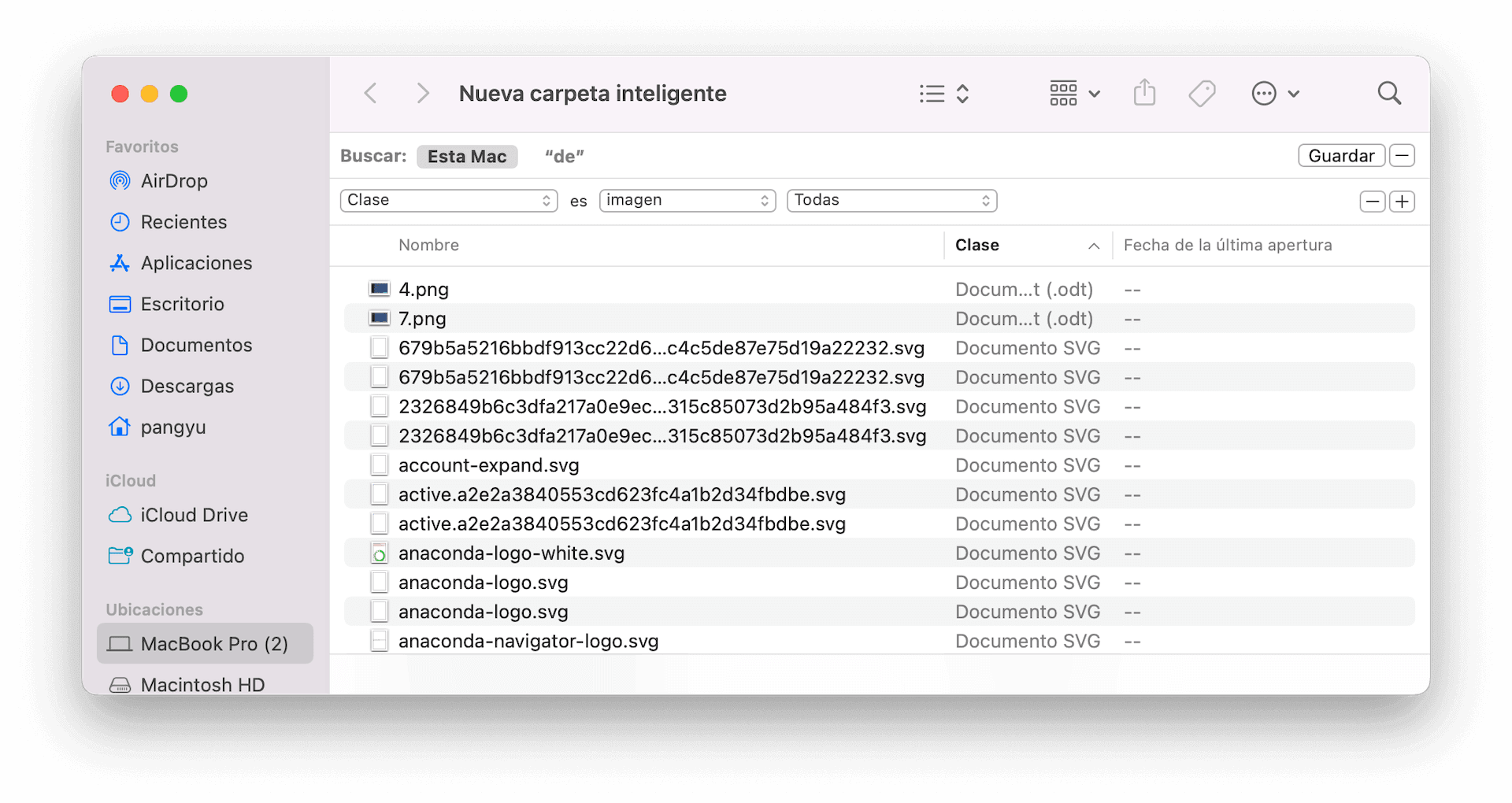Image resolution: width=1512 pixels, height=803 pixels.
Task: Sort by Fecha de la última apertura
Action: pyautogui.click(x=1228, y=246)
